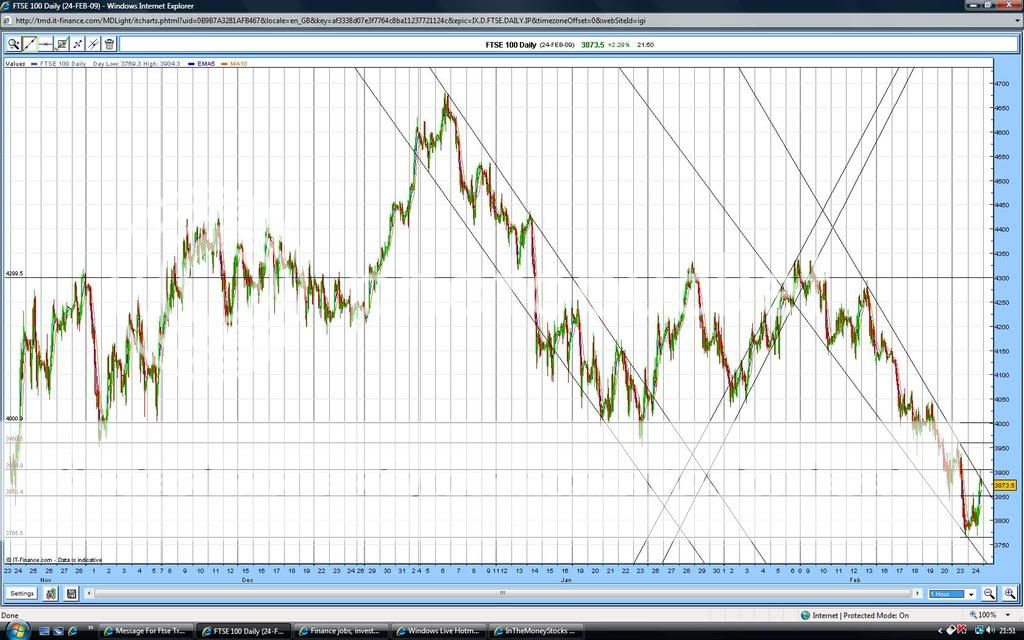The image size is (1024, 640).
Task: Select the zoom magnifier tool
Action: (13, 44)
